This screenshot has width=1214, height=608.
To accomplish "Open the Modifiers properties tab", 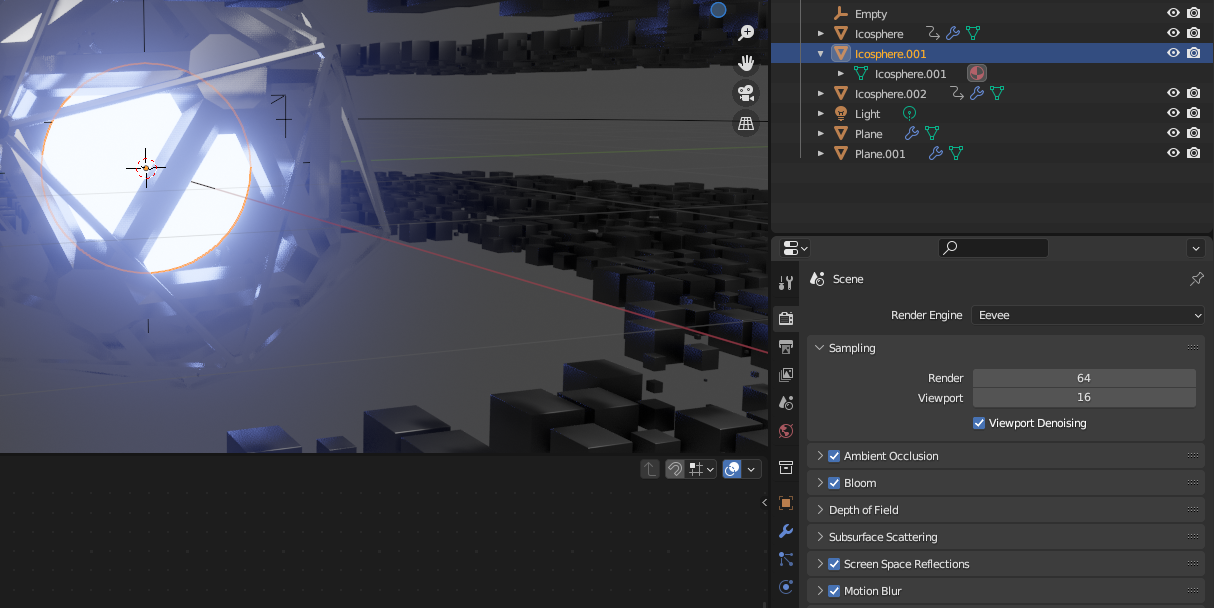I will point(786,531).
